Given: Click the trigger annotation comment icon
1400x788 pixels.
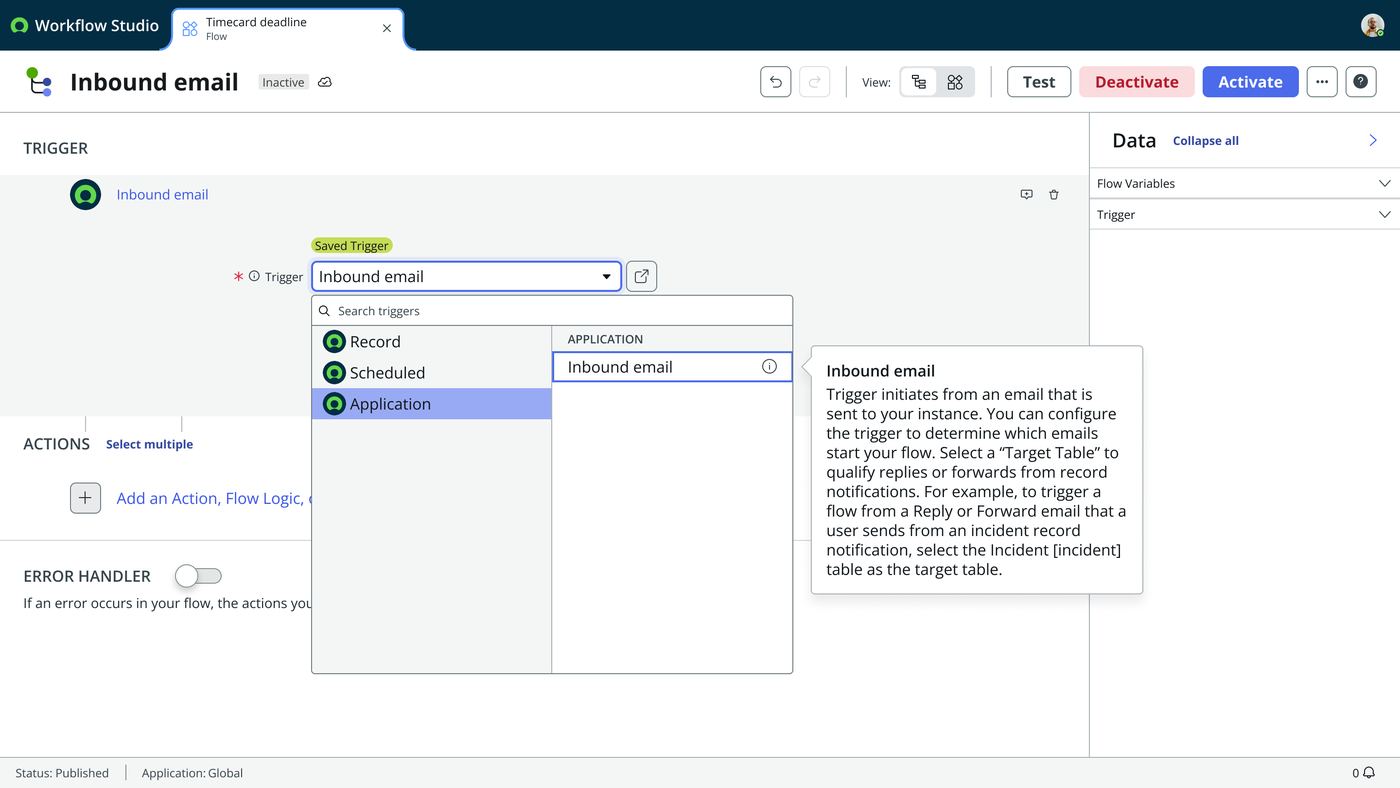Looking at the screenshot, I should tap(1026, 195).
